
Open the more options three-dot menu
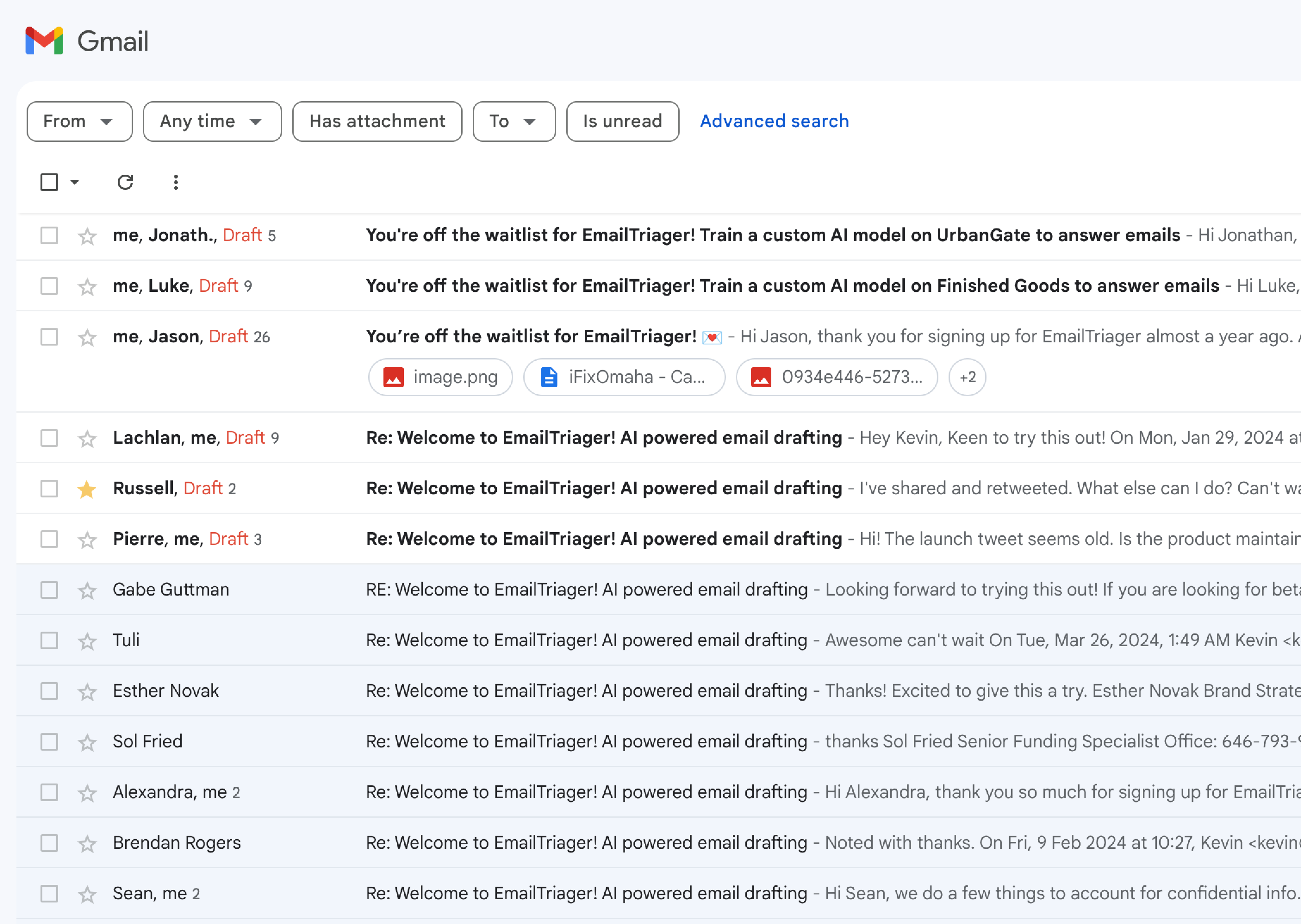[175, 182]
